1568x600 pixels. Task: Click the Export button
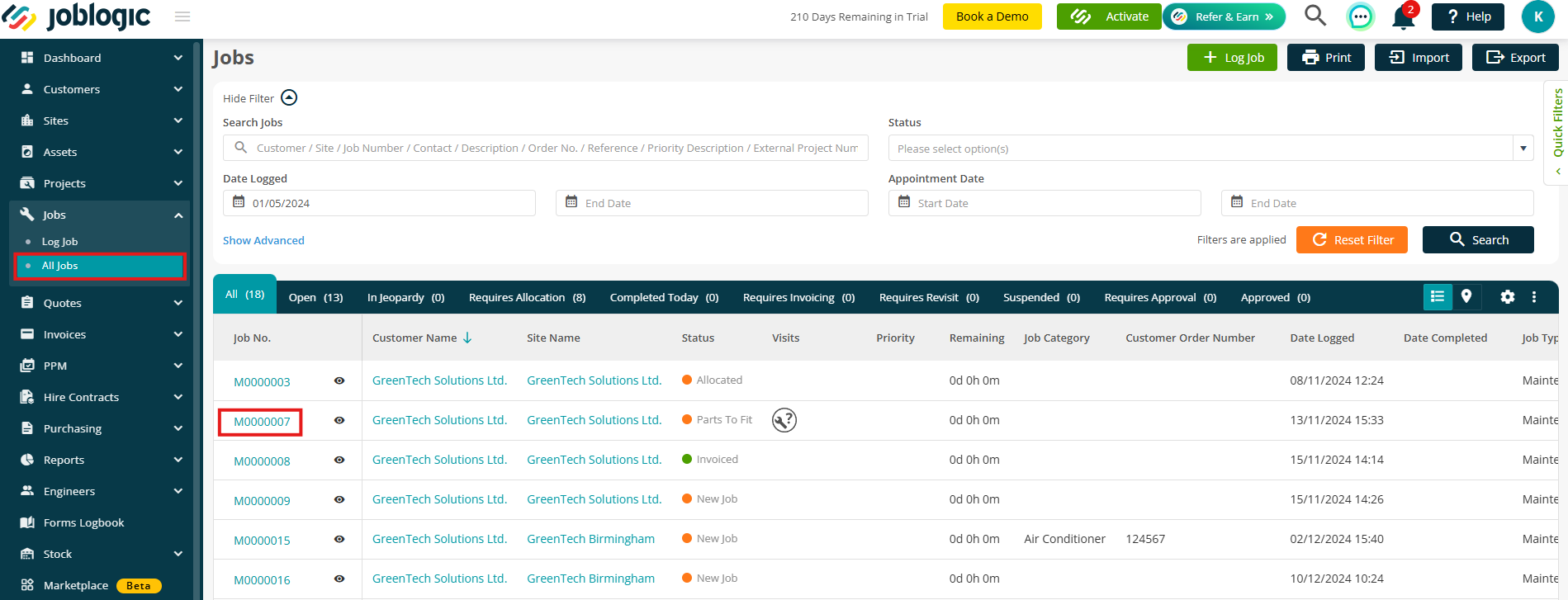1515,57
